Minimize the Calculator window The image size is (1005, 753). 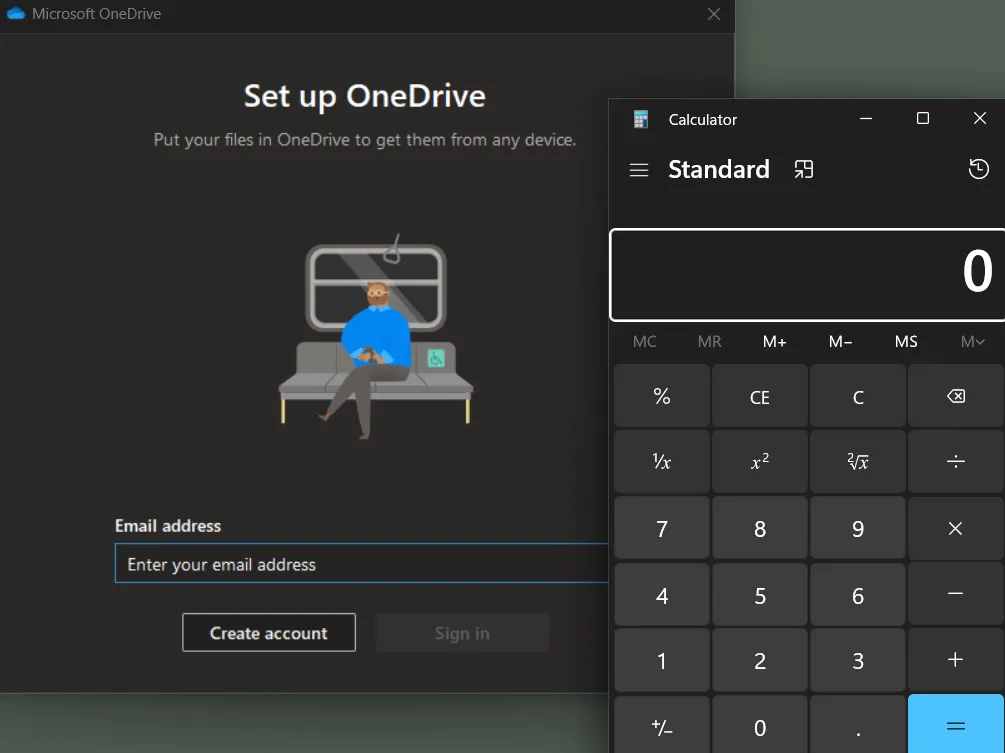coord(865,119)
